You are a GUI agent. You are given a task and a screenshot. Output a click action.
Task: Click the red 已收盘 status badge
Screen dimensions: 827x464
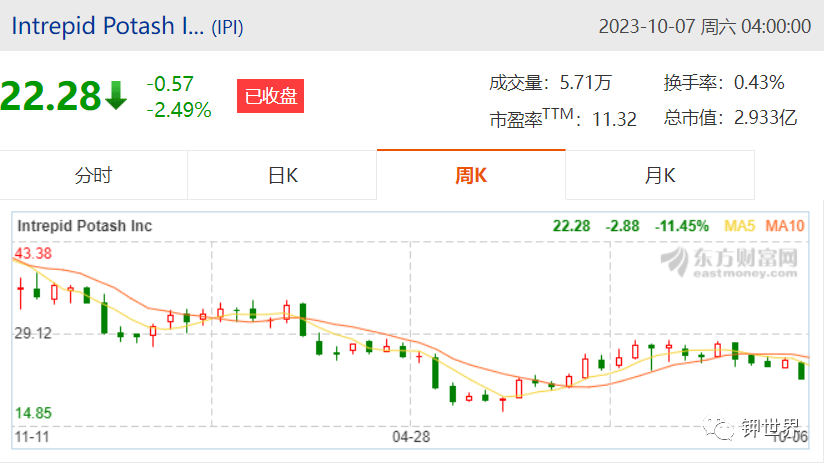(270, 96)
